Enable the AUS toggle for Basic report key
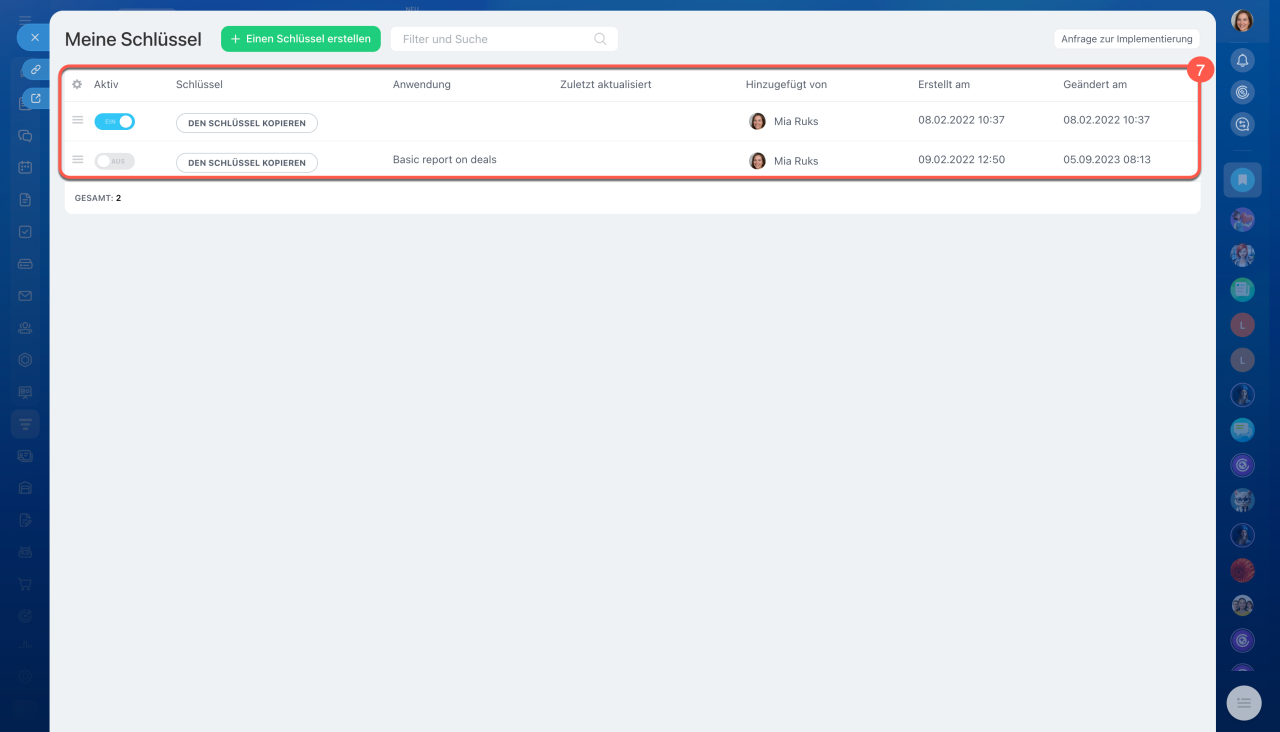This screenshot has height=732, width=1280. 114,161
